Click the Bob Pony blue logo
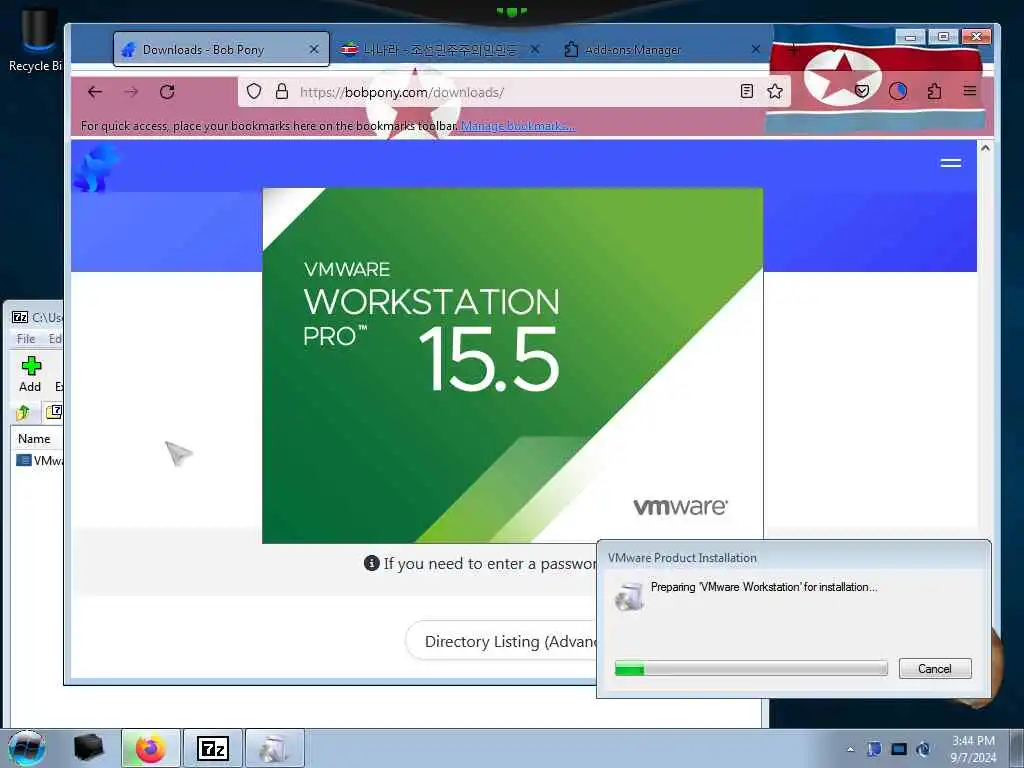 (96, 168)
